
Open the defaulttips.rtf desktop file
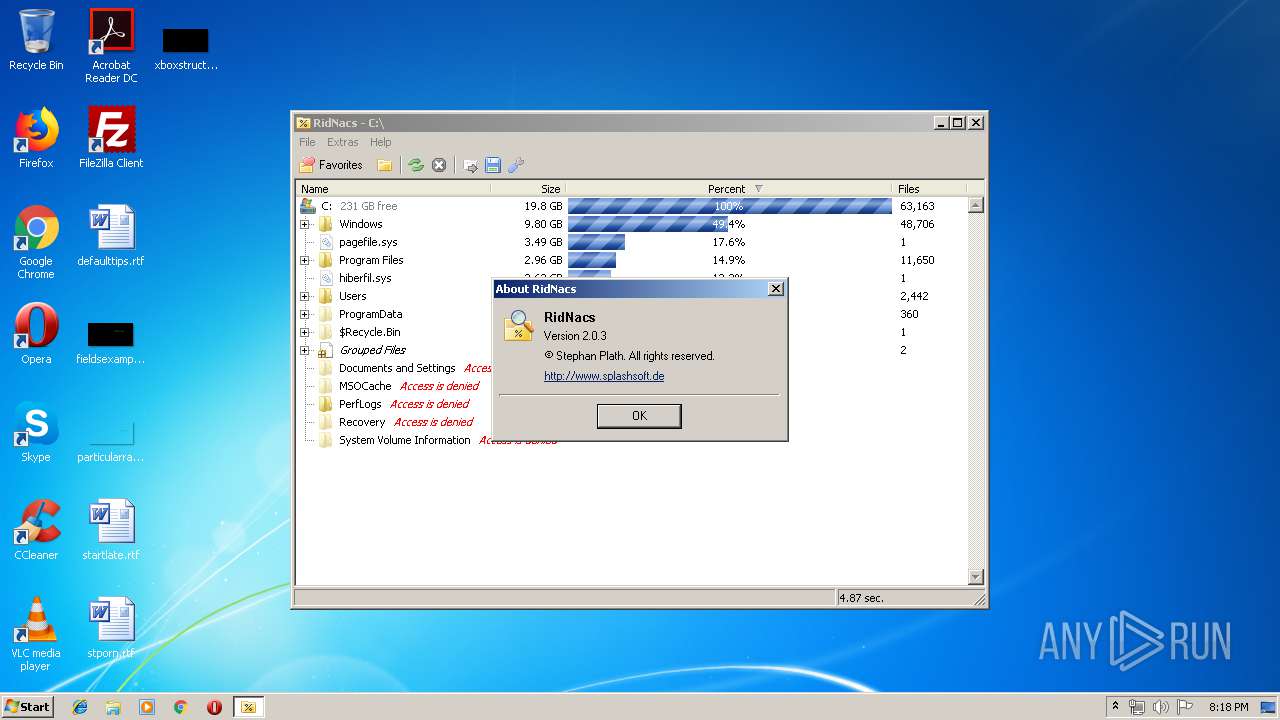pyautogui.click(x=111, y=236)
